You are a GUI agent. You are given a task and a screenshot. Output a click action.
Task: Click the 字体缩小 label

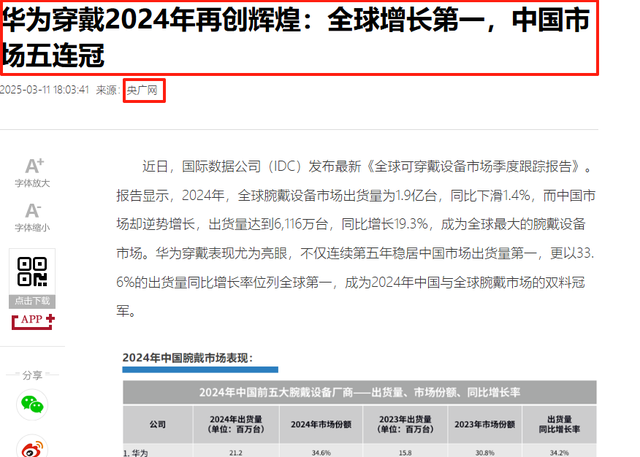[x=32, y=227]
